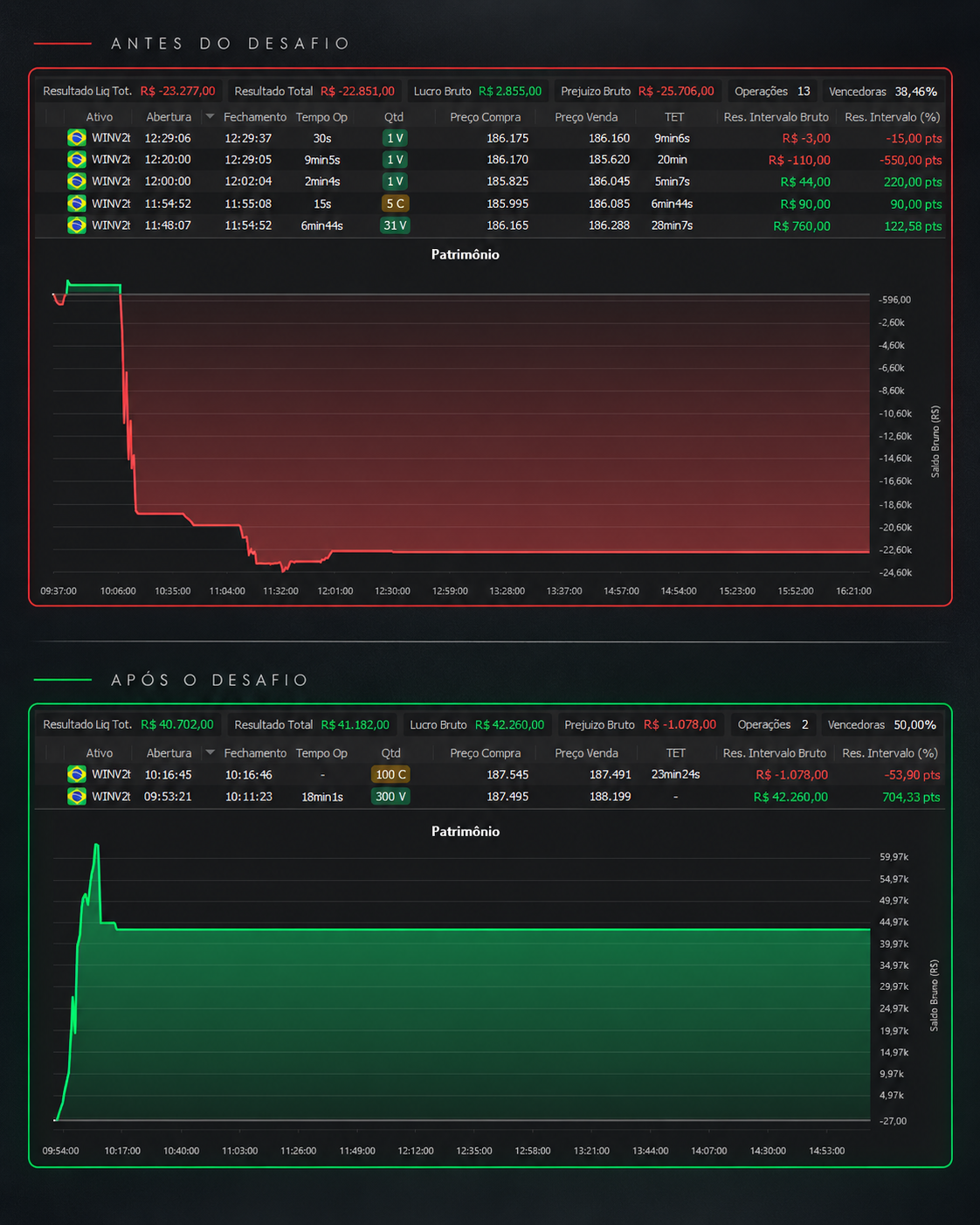Select the "31 V" quantity badge

point(396,225)
